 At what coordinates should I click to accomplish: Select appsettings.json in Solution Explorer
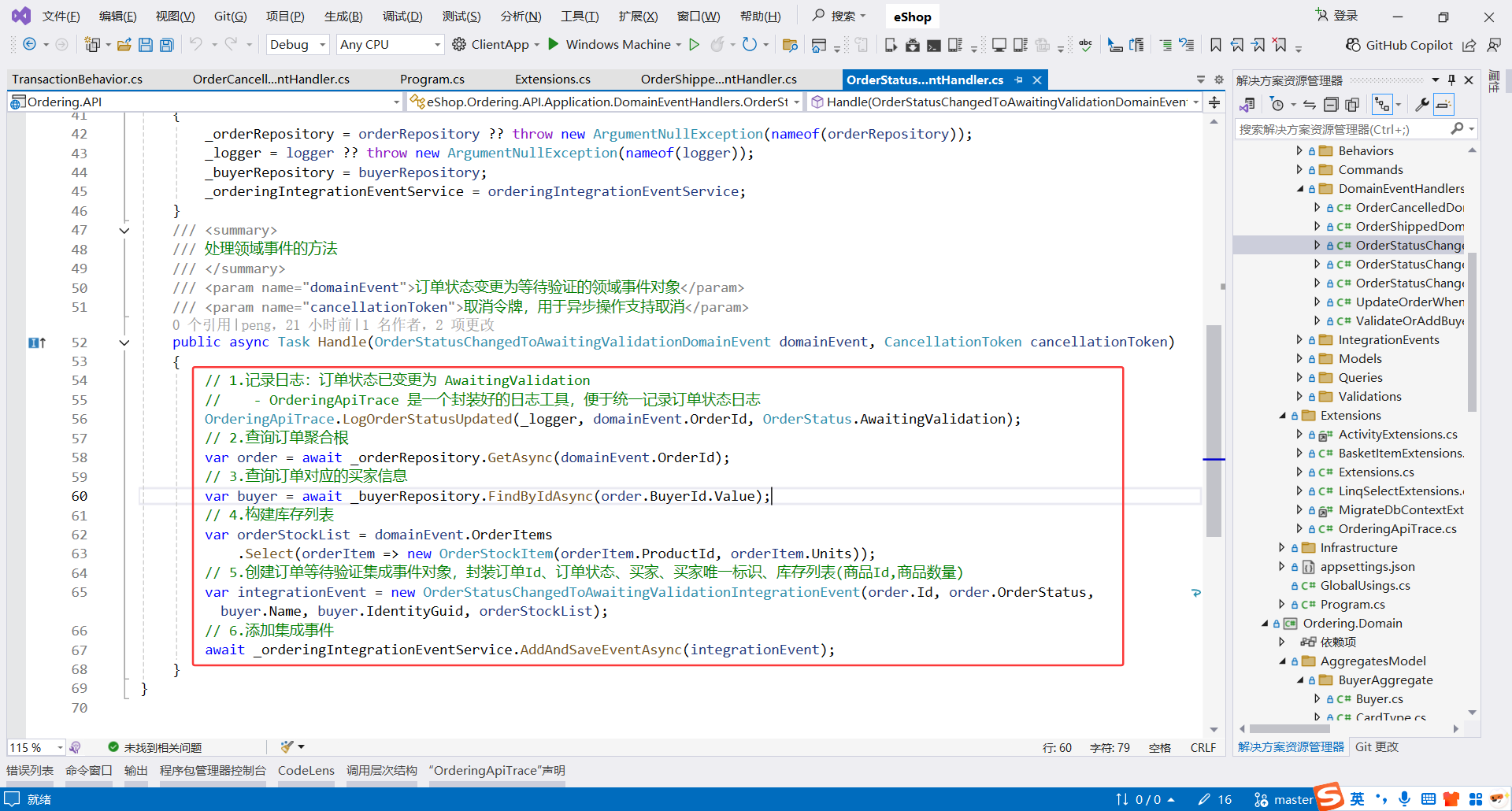[x=1367, y=567]
